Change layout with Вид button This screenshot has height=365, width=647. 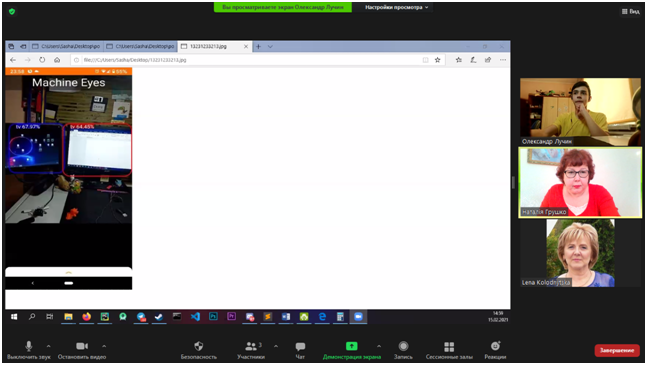tap(630, 12)
